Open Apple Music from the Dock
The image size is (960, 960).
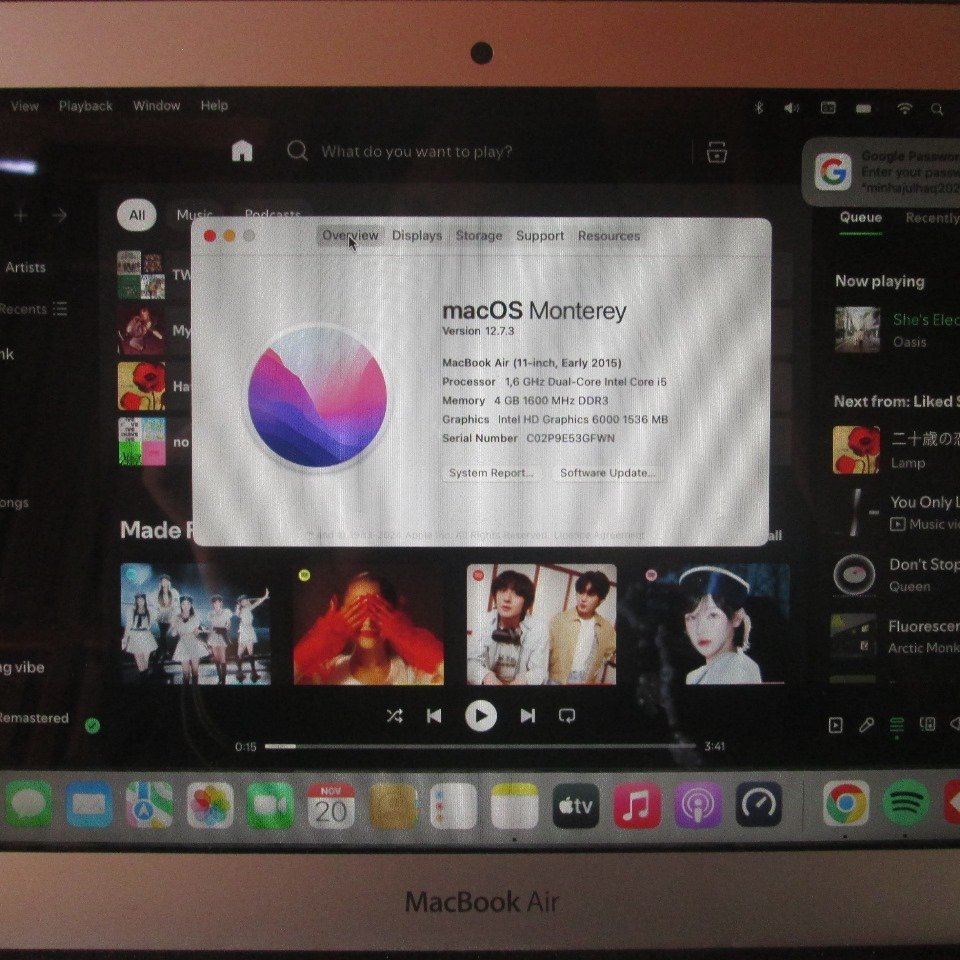pyautogui.click(x=637, y=804)
